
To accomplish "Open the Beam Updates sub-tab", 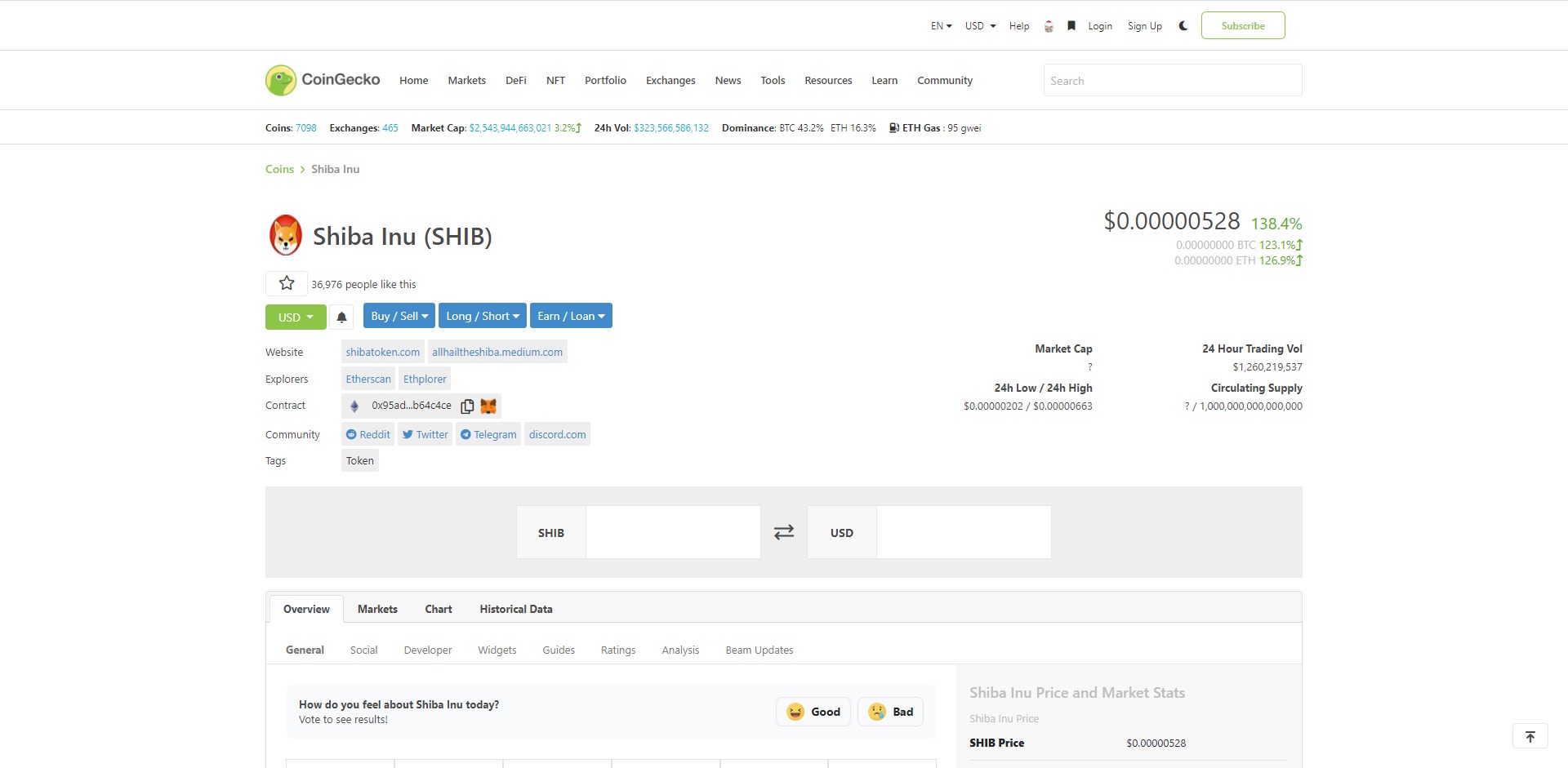I will 759,650.
